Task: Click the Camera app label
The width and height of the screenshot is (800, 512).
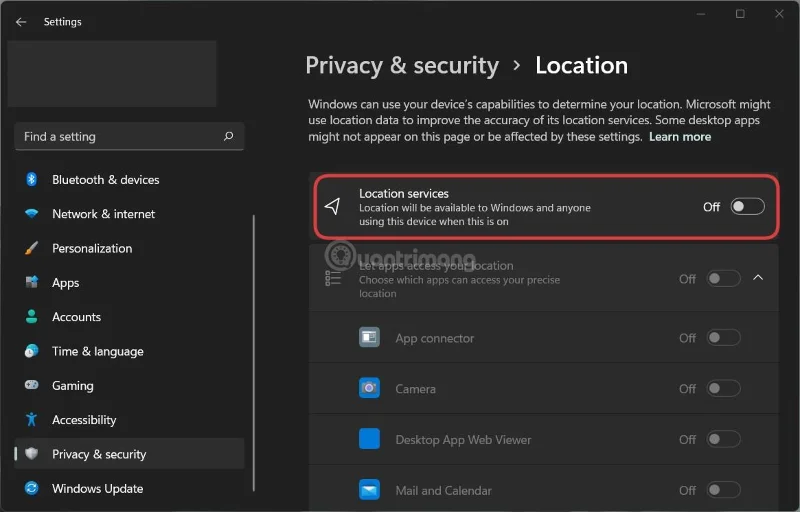Action: coord(415,389)
